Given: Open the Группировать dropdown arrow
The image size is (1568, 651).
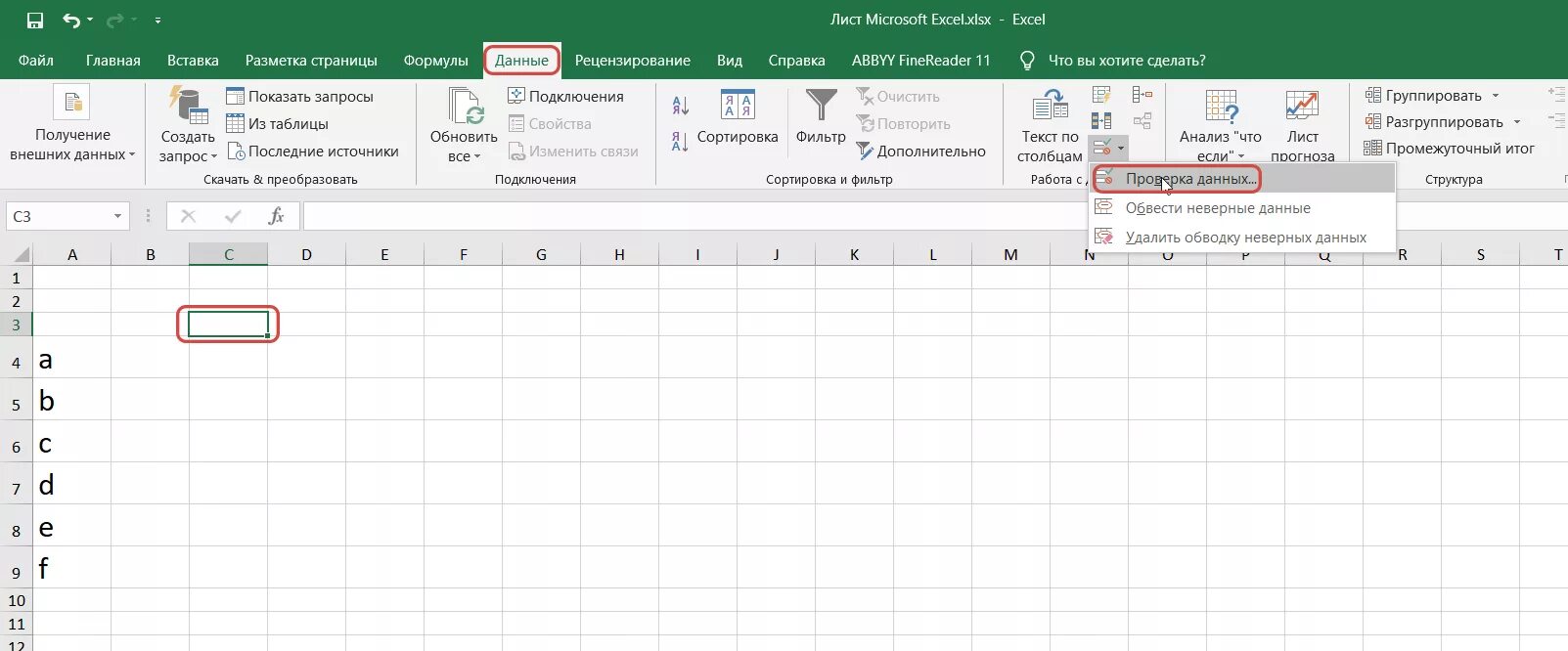Looking at the screenshot, I should tap(1496, 96).
